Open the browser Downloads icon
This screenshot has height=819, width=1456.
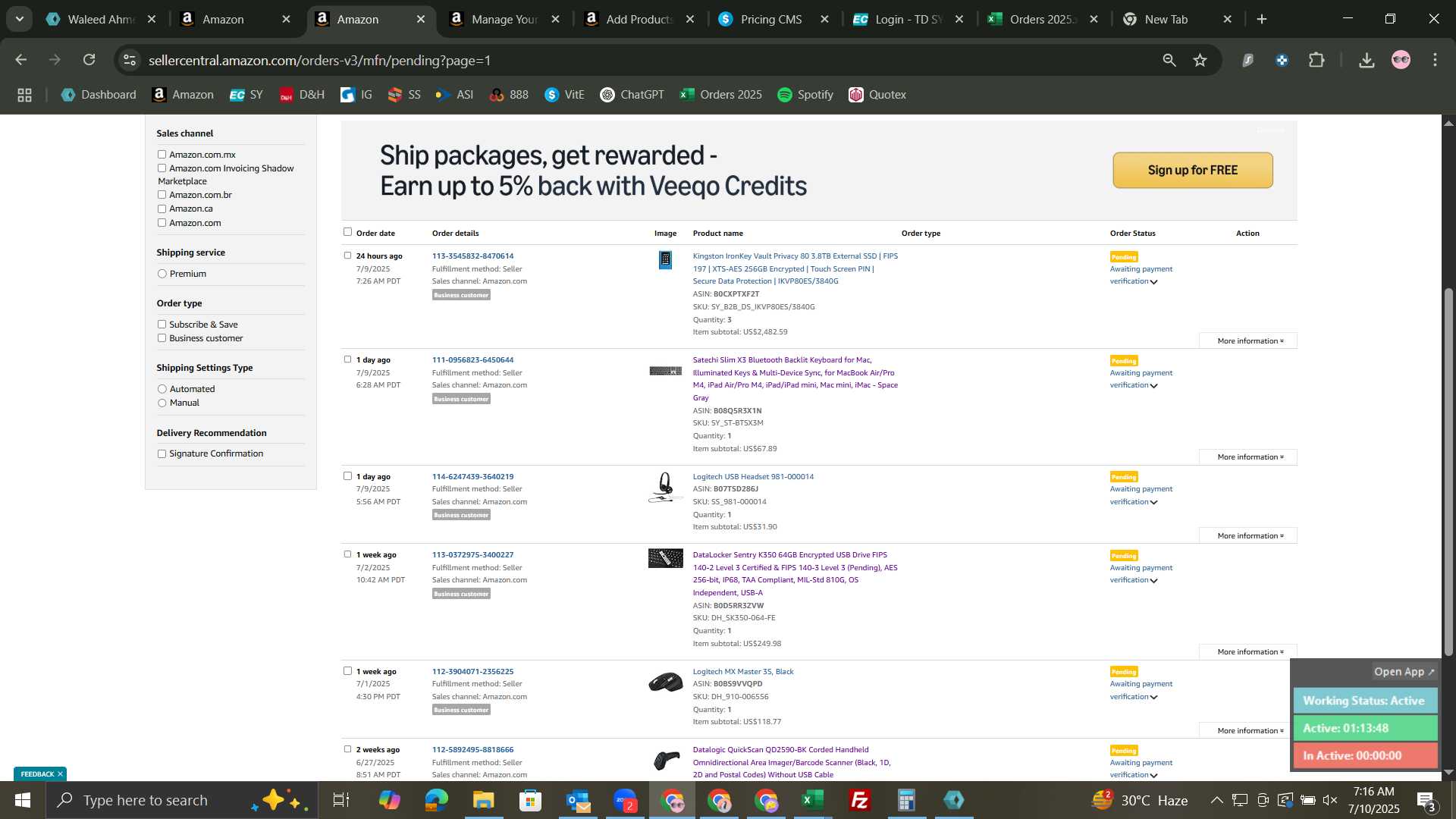(x=1367, y=60)
